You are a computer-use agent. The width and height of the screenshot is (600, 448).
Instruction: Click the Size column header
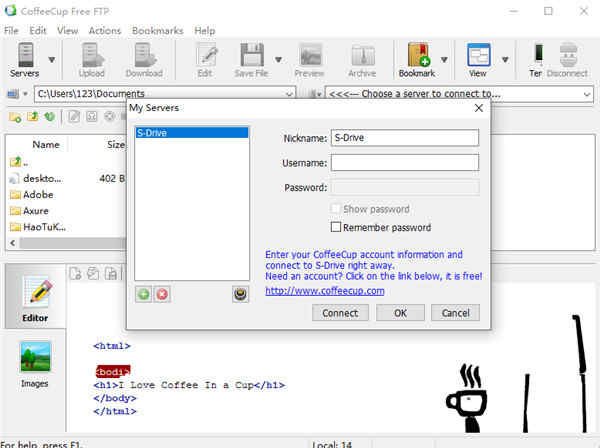click(116, 145)
